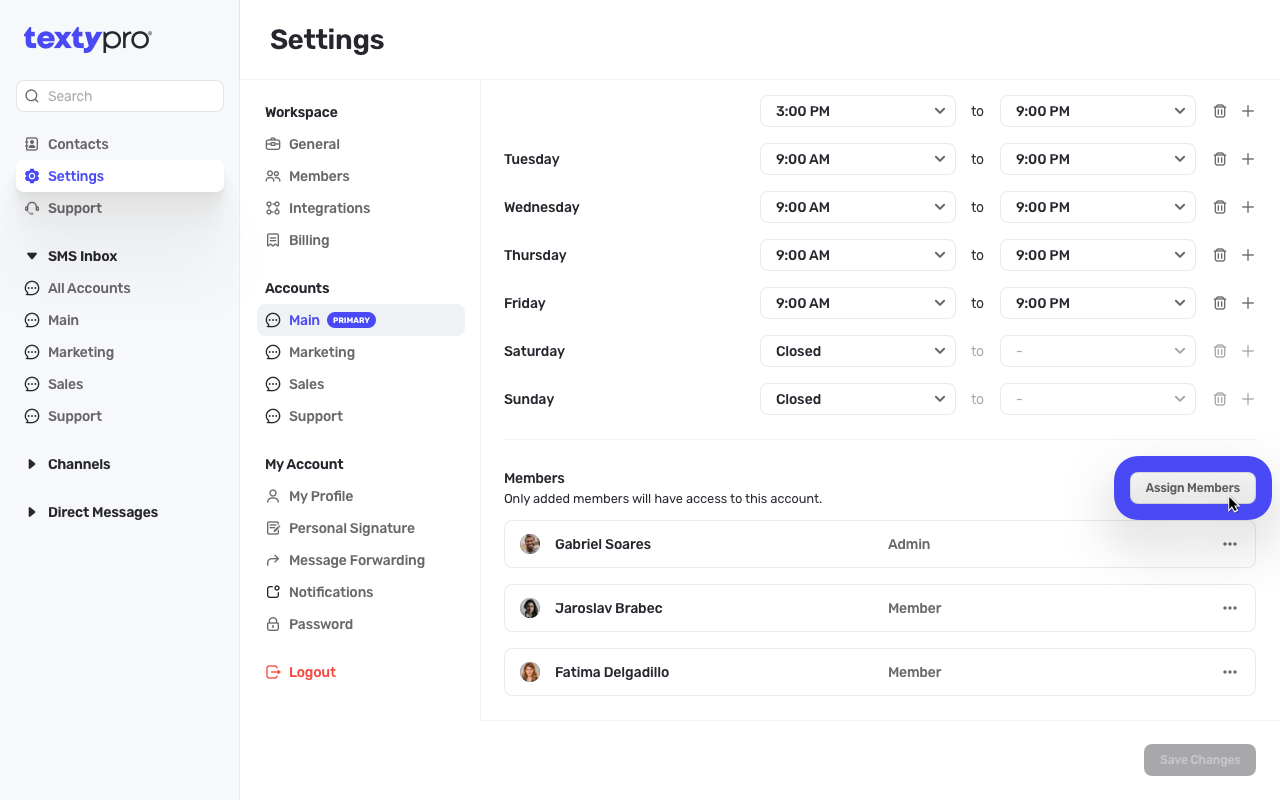
Task: Open the Tuesday end time dropdown
Action: click(x=1098, y=159)
